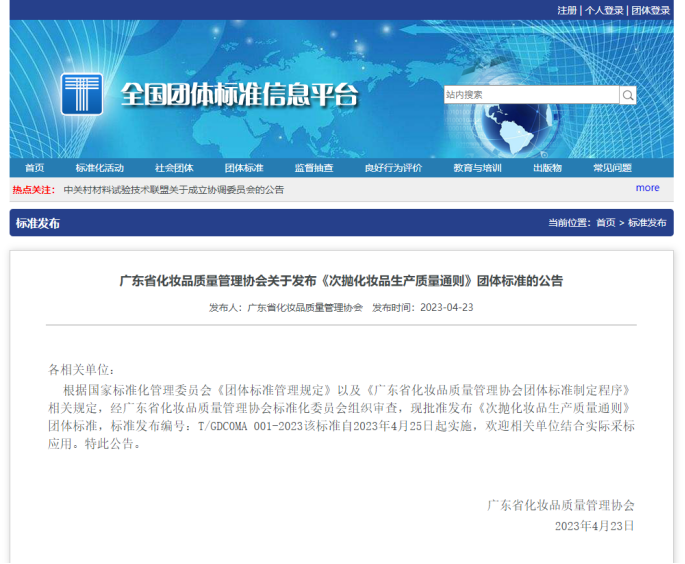Type in the 站内搜索 search box
This screenshot has width=685, height=564.
tap(530, 95)
